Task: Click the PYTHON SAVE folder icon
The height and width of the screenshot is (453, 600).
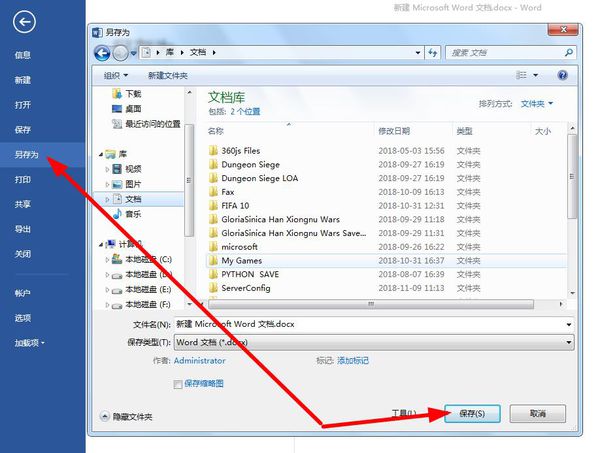Action: point(213,274)
